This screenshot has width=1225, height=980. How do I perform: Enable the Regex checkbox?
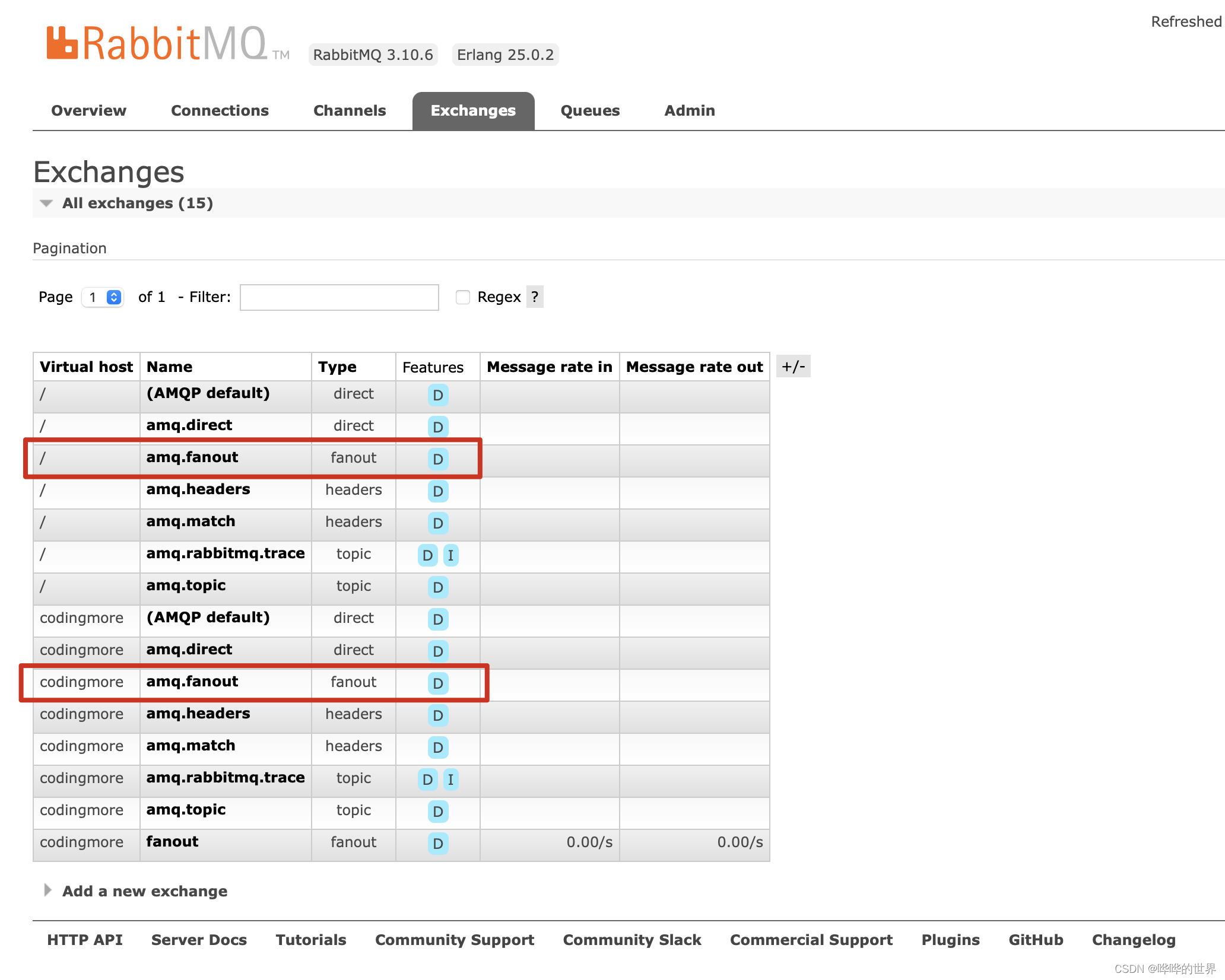coord(463,297)
